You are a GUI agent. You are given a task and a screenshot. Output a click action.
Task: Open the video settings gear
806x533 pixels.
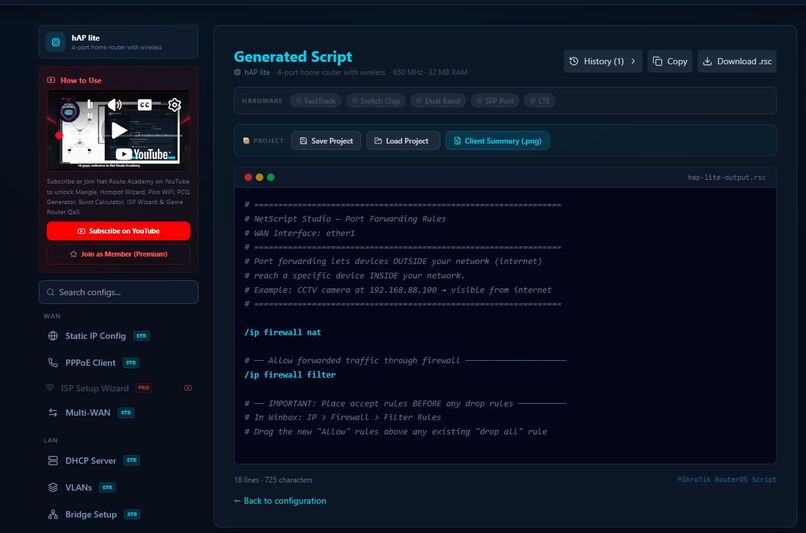[174, 105]
